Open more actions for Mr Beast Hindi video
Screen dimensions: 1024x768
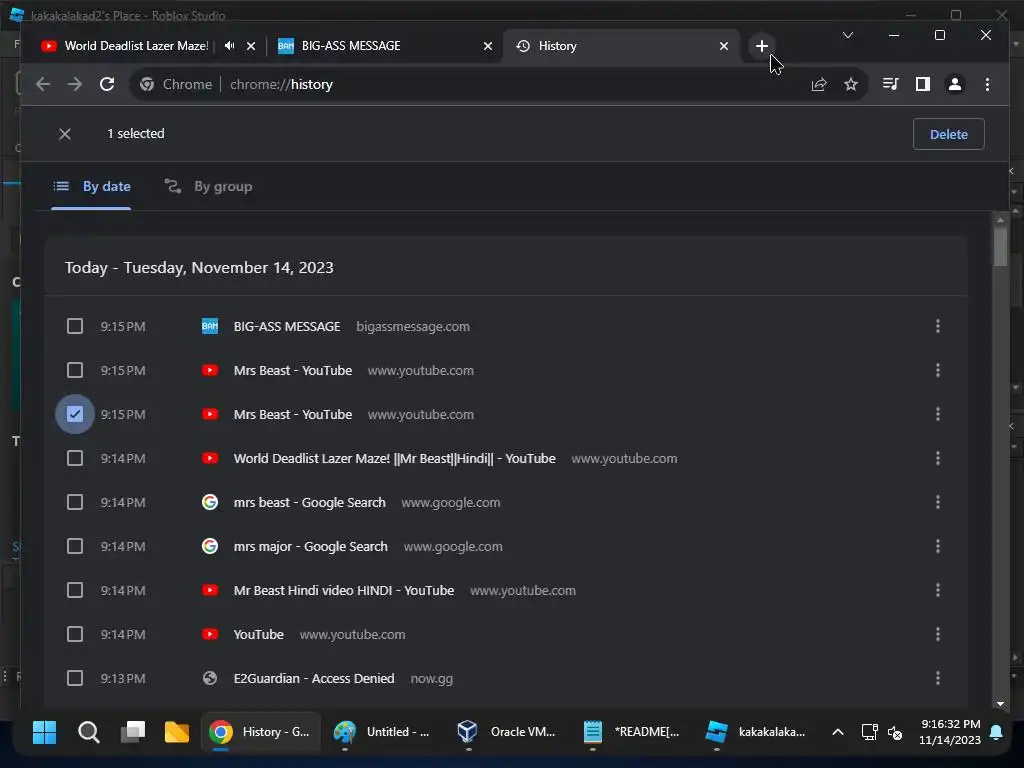click(938, 590)
